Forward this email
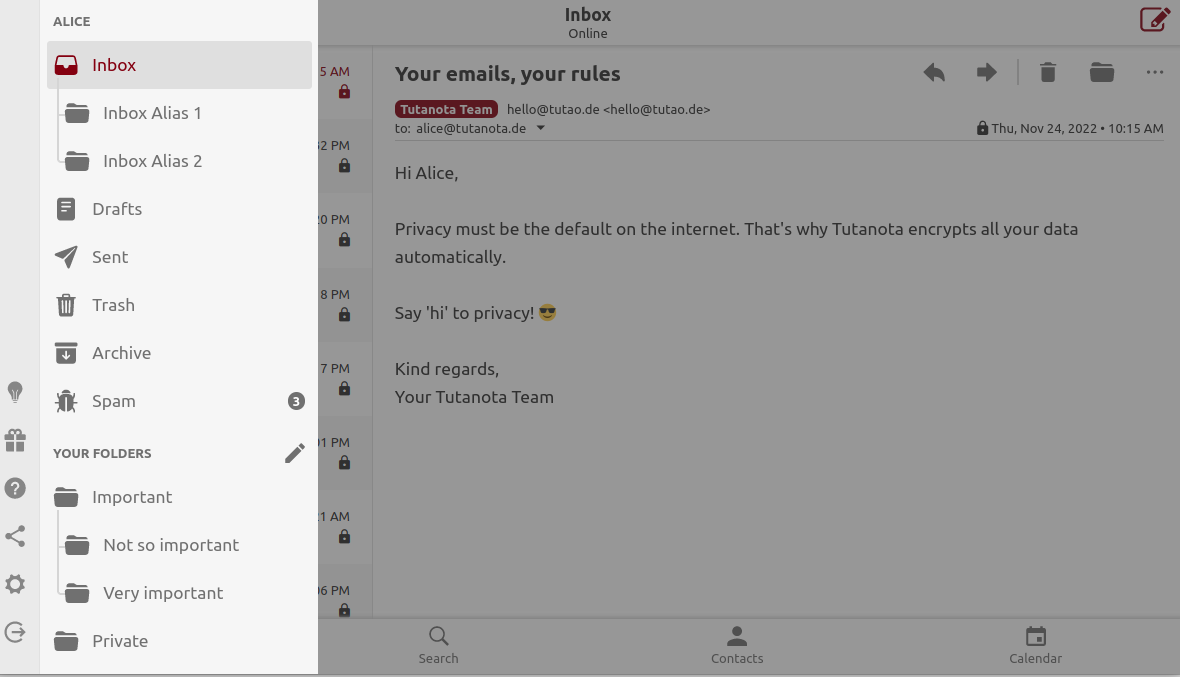 click(987, 73)
